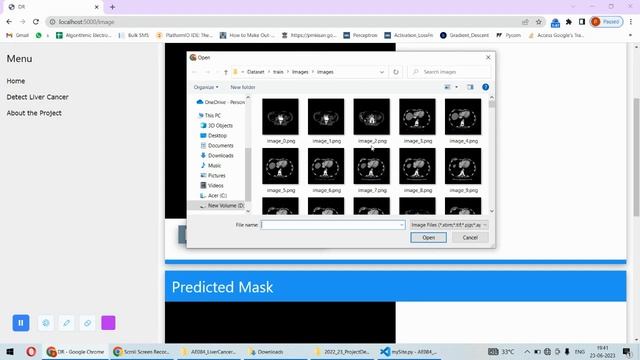Cancel the Open file dialog

(x=470, y=238)
